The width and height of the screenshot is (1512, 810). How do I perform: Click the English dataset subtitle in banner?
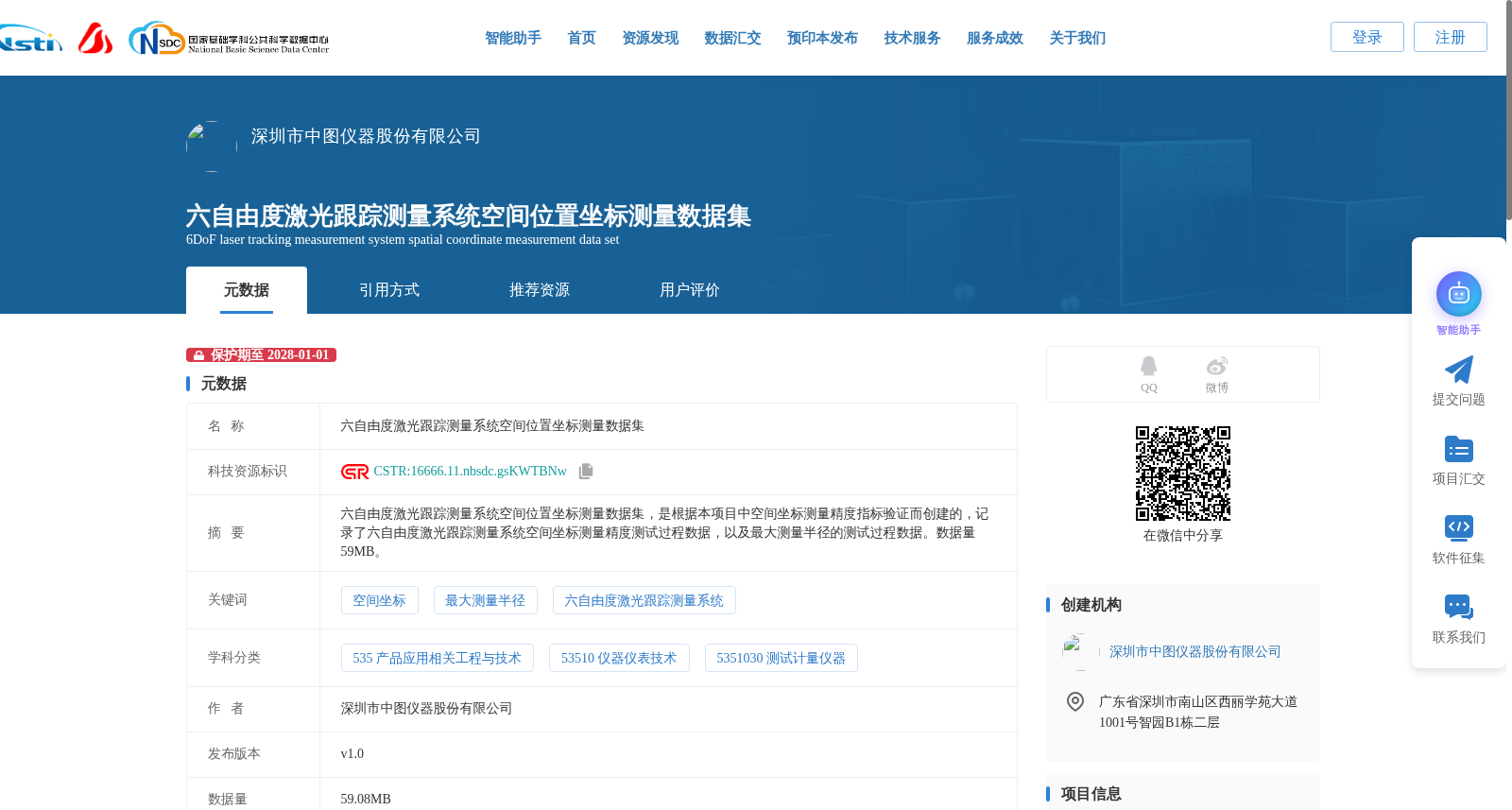[403, 240]
